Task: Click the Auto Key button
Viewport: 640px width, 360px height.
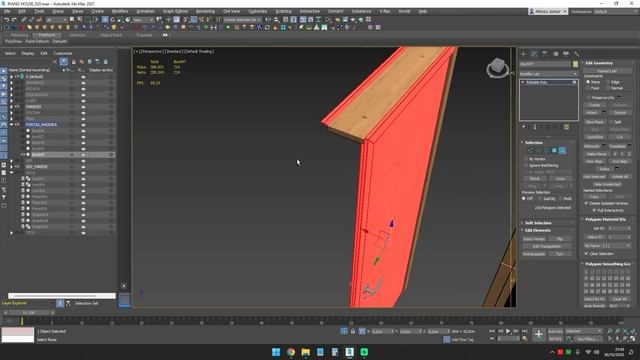Action: pos(555,331)
